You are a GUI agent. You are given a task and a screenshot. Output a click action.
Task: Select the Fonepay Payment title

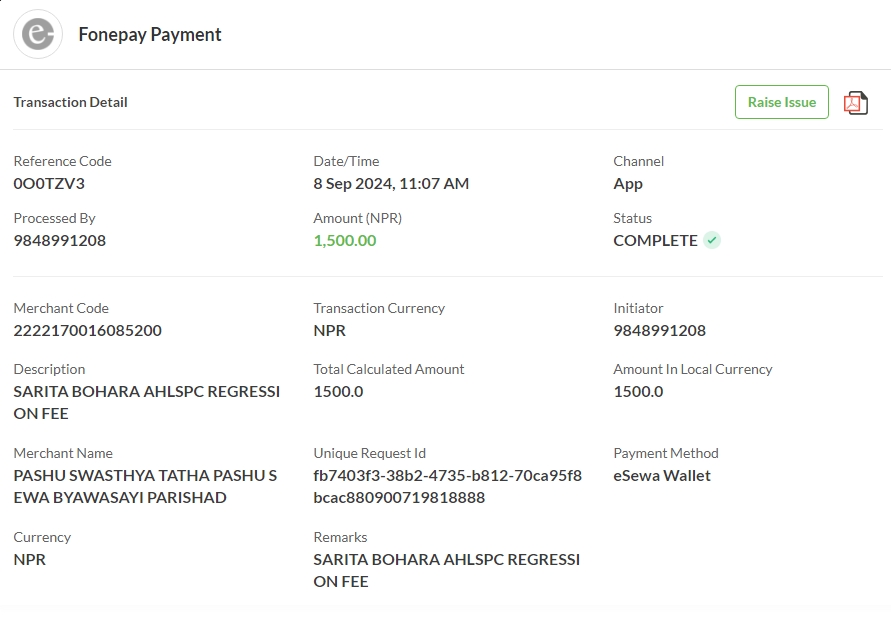click(x=150, y=35)
